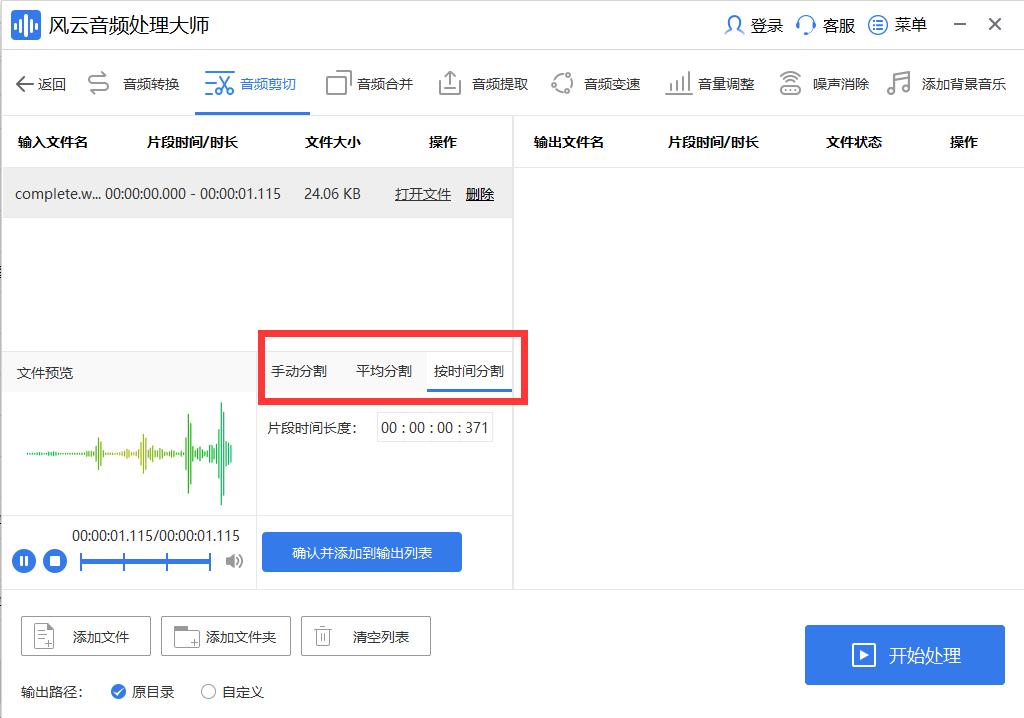
Task: Mute audio with the speaker icon
Action: click(234, 561)
